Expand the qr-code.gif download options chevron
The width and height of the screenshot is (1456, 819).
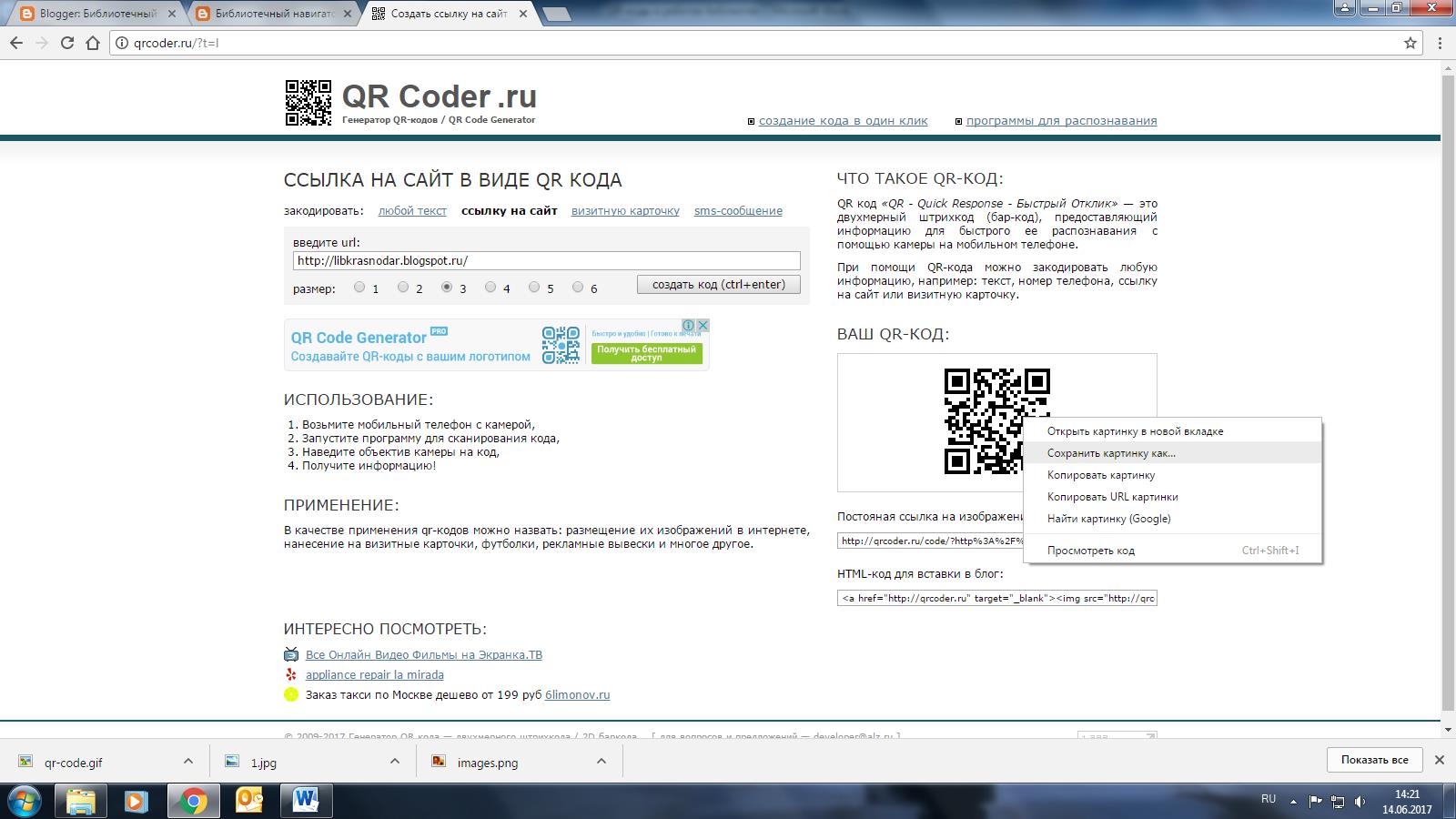click(x=187, y=761)
